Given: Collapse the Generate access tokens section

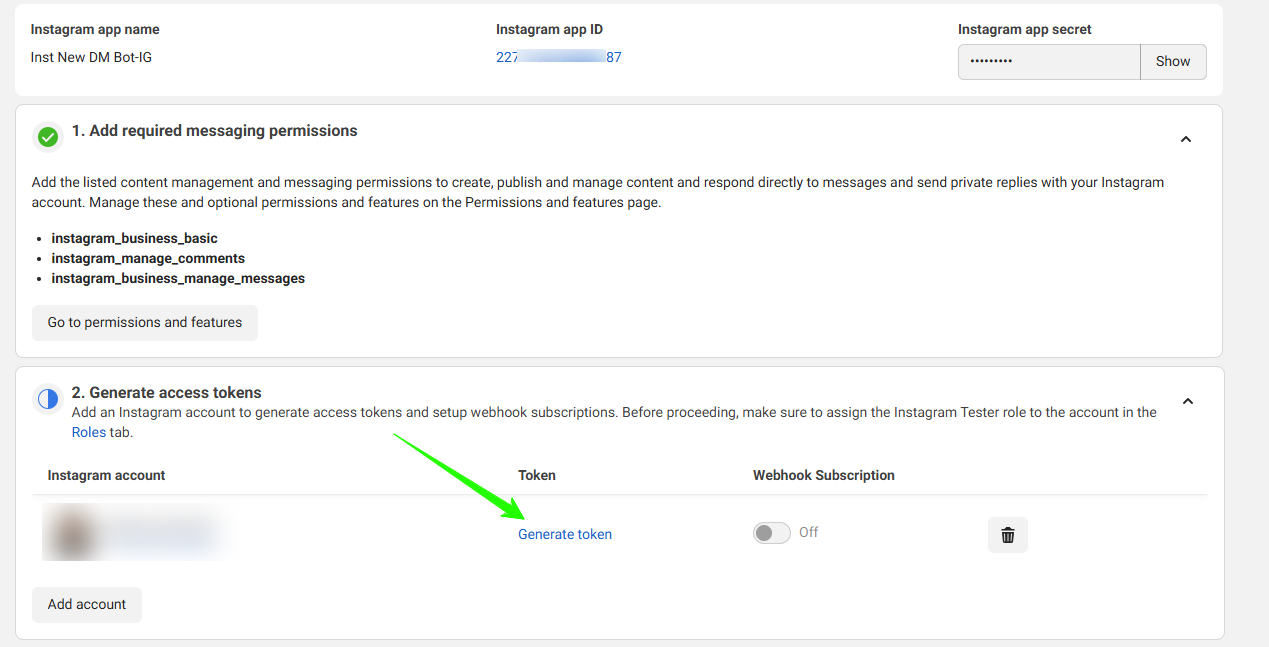Looking at the screenshot, I should [x=1187, y=401].
